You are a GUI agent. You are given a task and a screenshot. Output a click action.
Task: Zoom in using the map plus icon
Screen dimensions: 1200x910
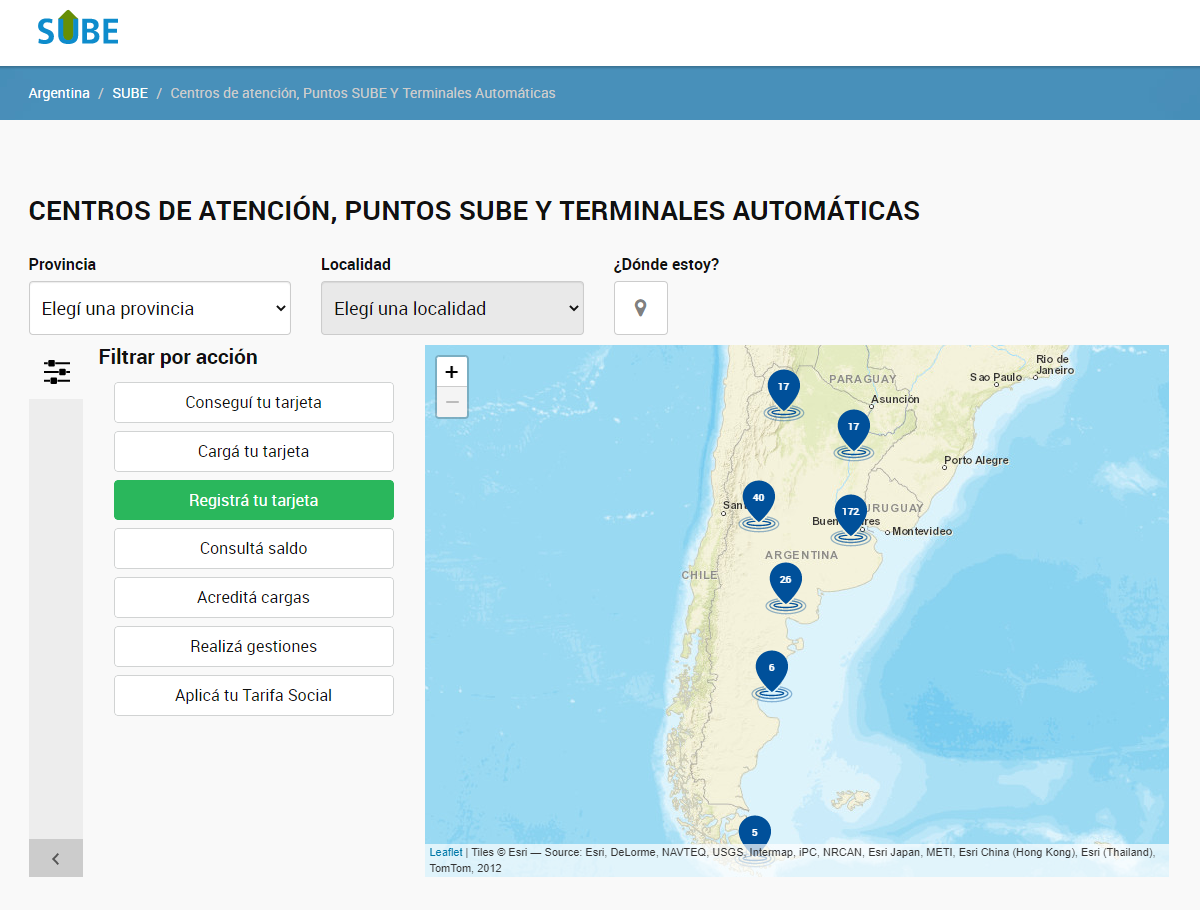[451, 370]
